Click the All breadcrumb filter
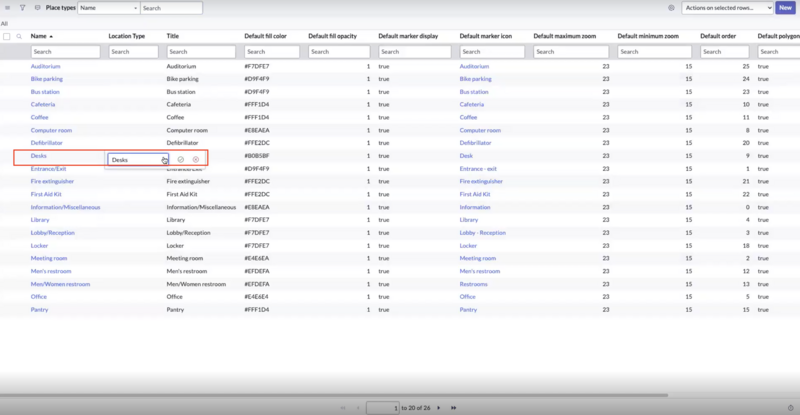Screen dimensions: 800x415 [x=4, y=23]
